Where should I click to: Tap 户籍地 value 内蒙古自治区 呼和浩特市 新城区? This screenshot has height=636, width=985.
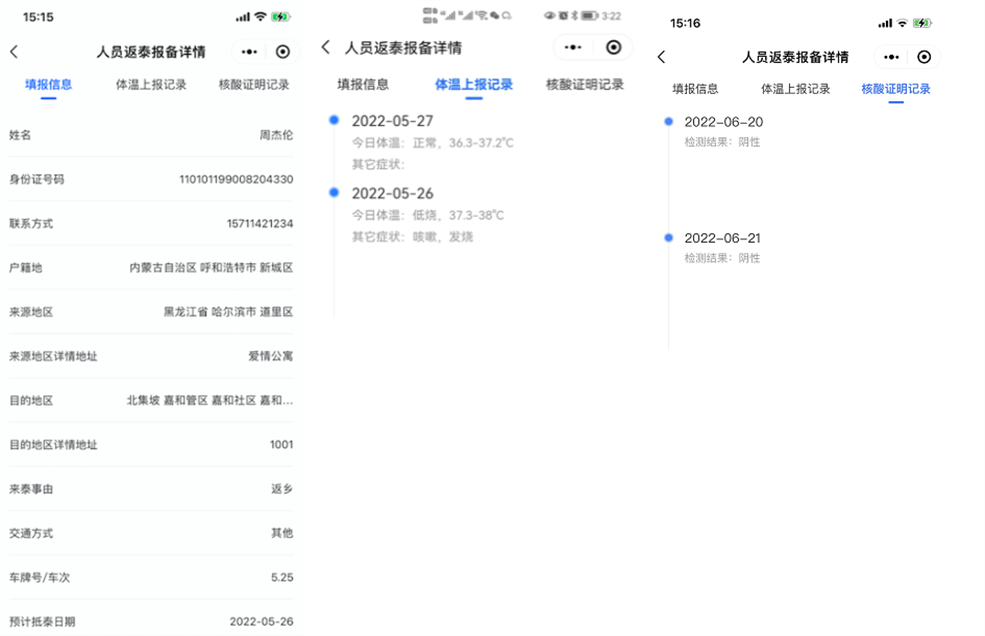(x=211, y=268)
